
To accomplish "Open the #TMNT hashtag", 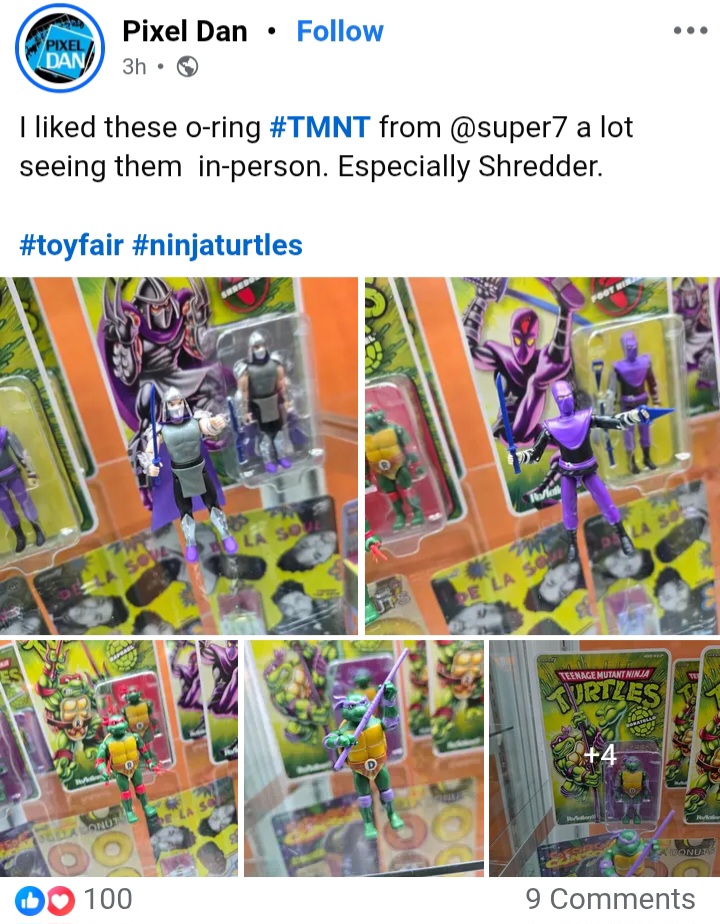I will (320, 127).
